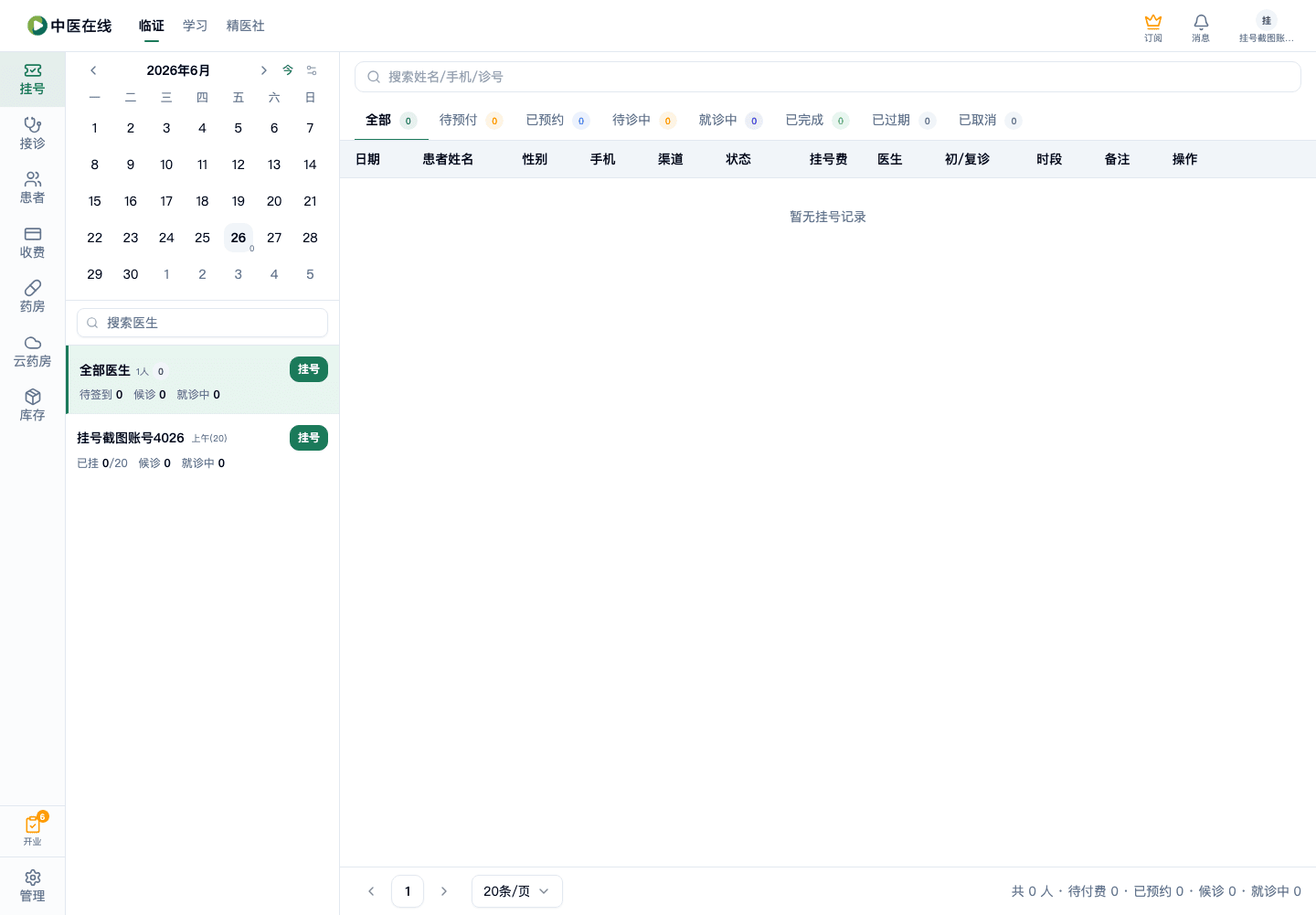Image resolution: width=1316 pixels, height=915 pixels.
Task: Click page number 1 button
Action: tap(408, 891)
